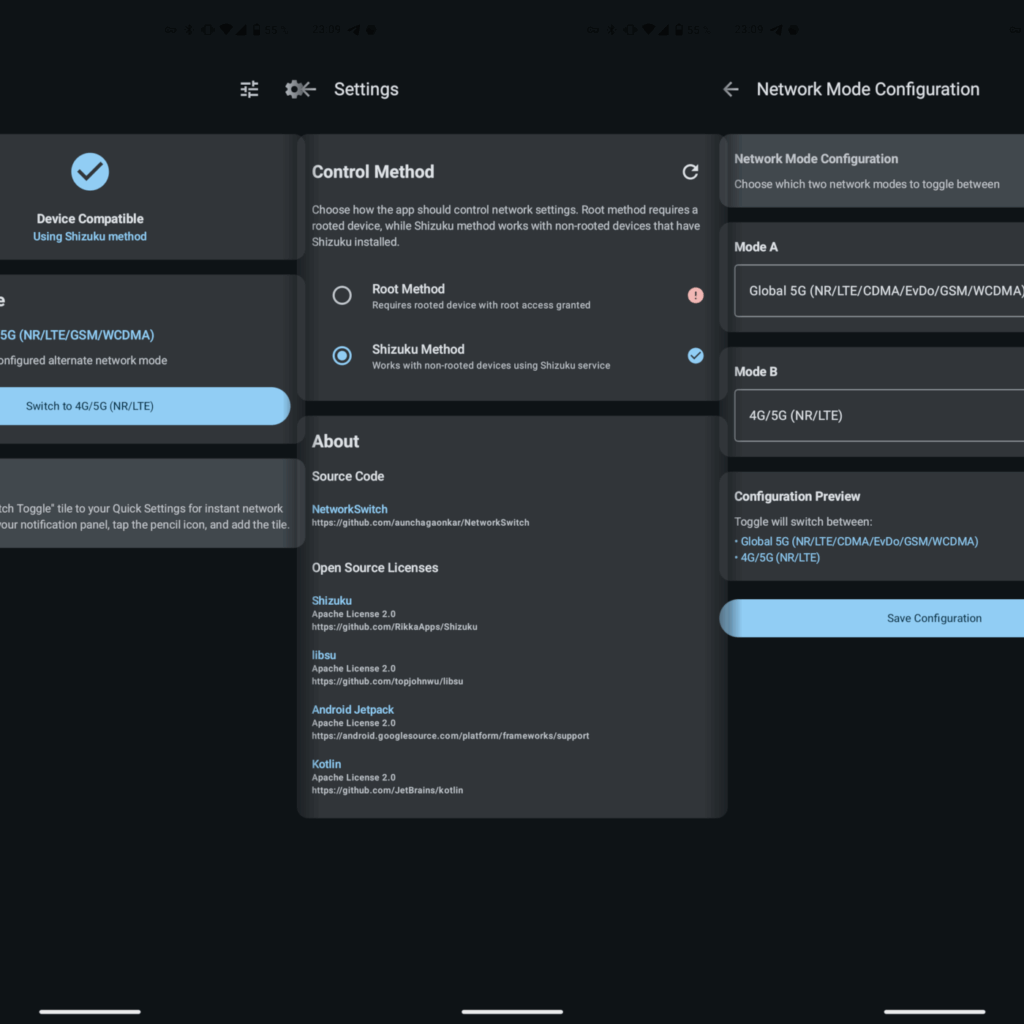Select the Shizuku Method radio button
Viewport: 1024px width, 1024px height.
click(x=342, y=355)
